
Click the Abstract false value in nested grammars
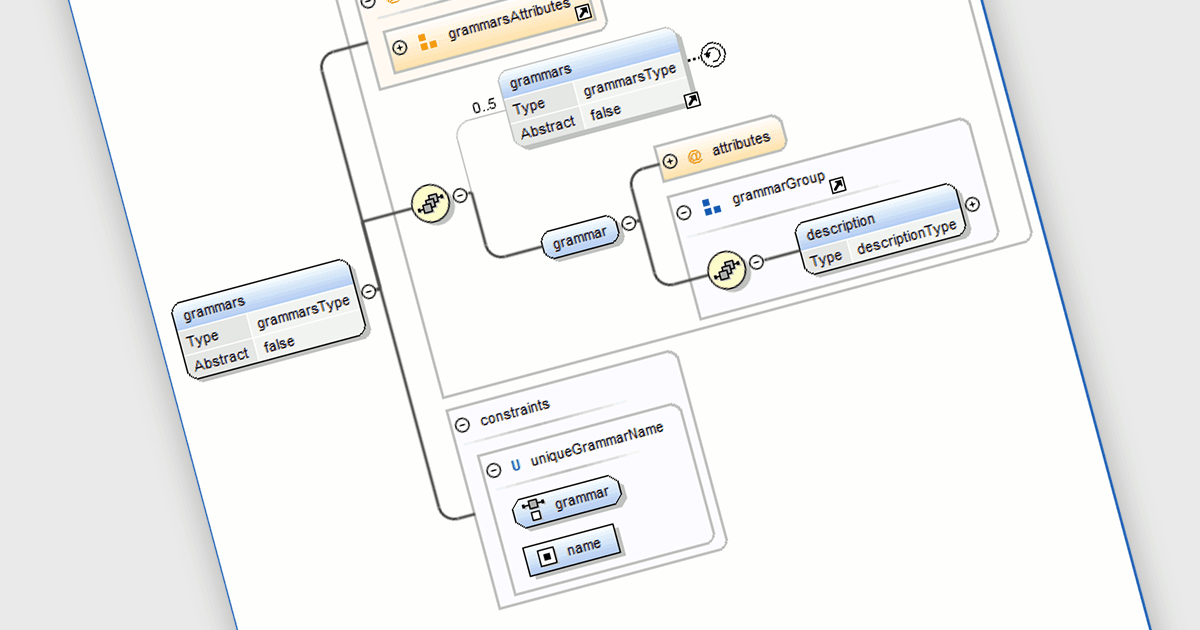pos(605,113)
